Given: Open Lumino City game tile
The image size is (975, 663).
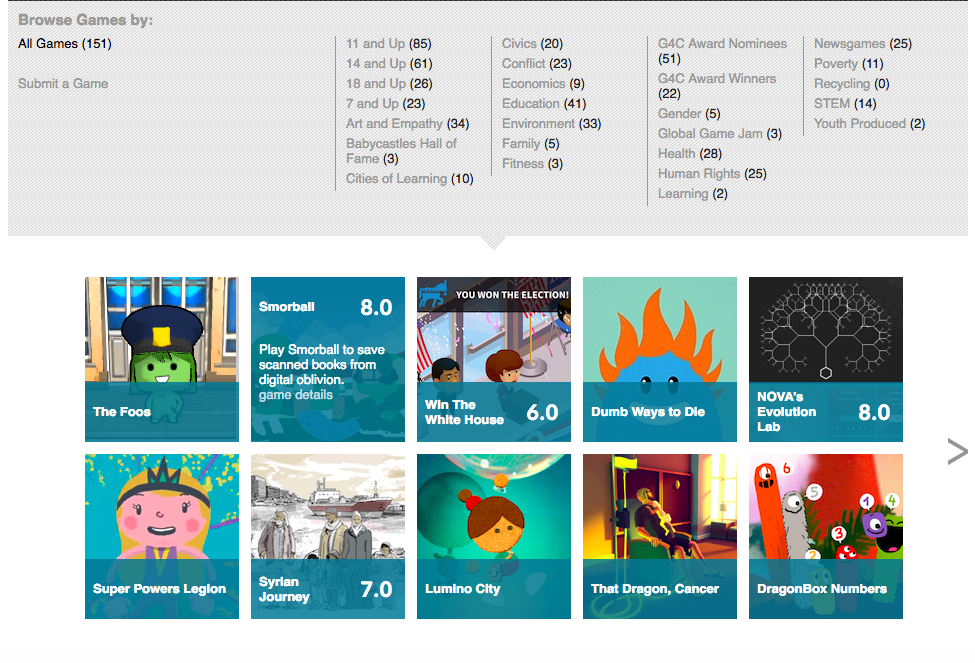Looking at the screenshot, I should [x=494, y=536].
